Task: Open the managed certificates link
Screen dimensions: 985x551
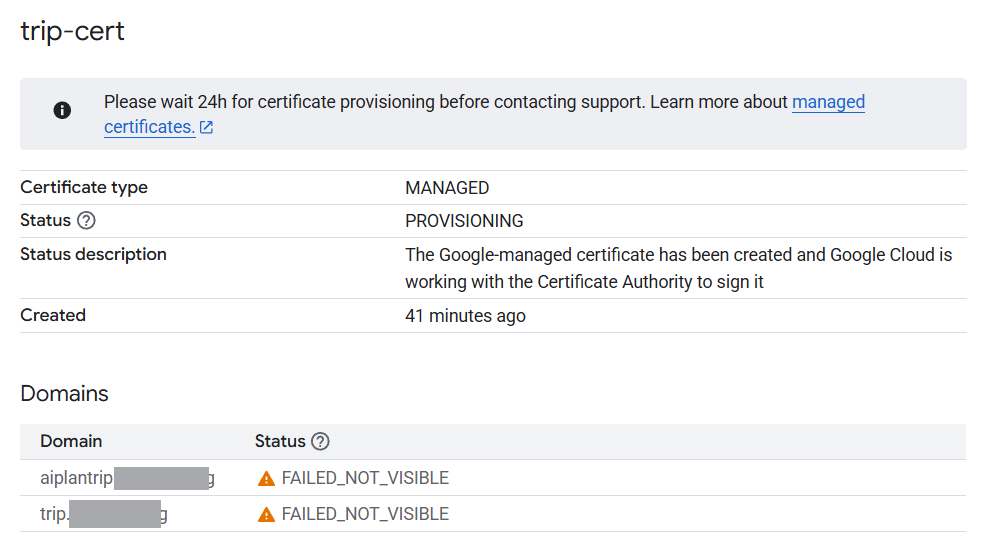Action: (828, 102)
